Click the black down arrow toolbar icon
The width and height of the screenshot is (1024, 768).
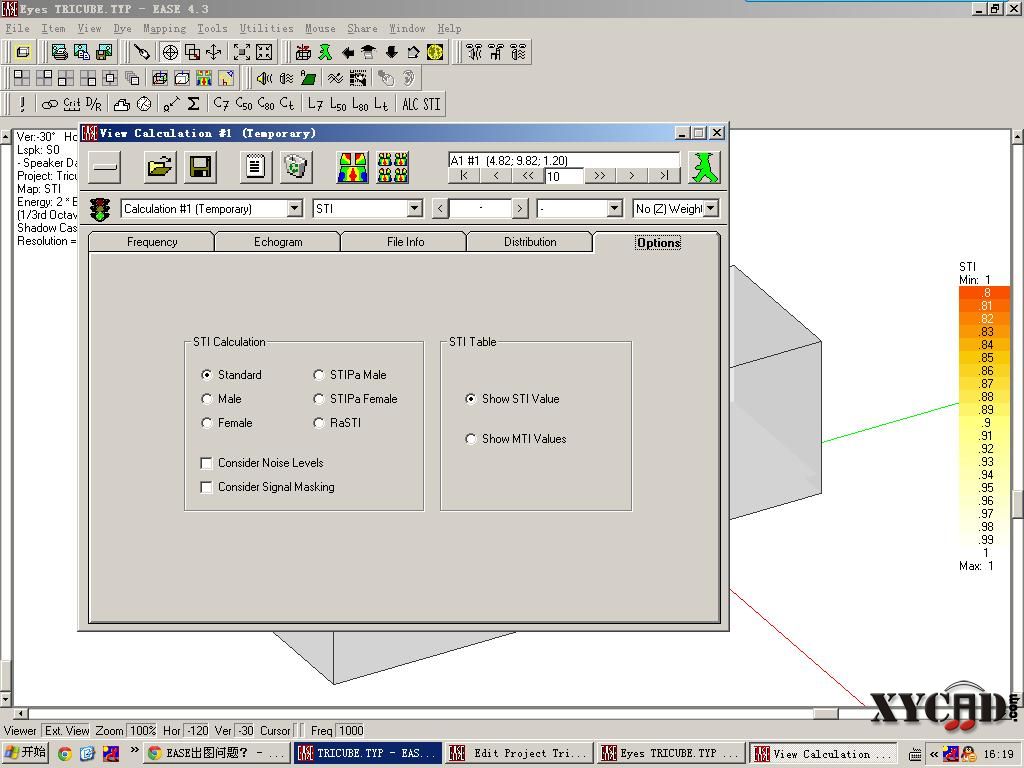pos(391,52)
